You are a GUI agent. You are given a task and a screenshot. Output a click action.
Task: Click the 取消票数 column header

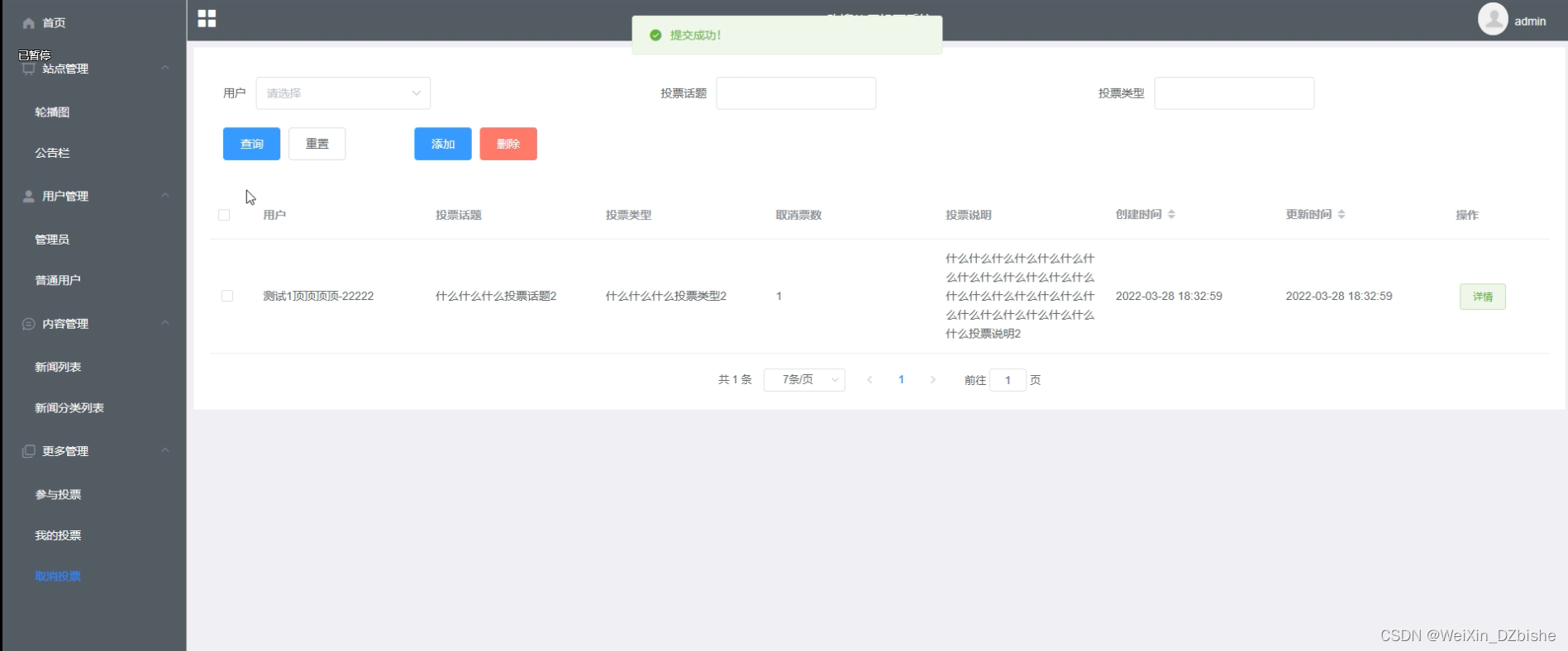[798, 215]
